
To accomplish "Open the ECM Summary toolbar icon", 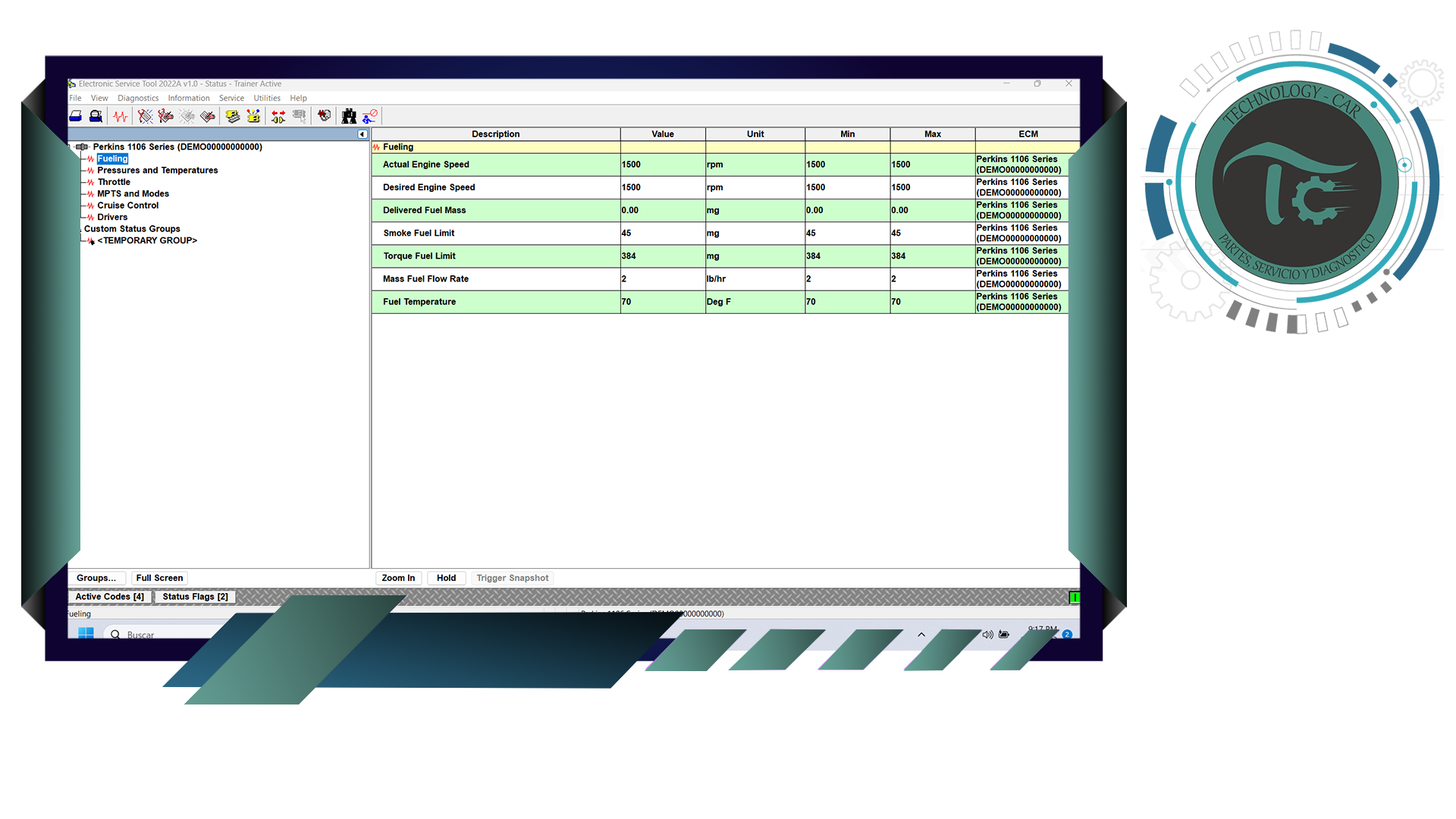I will tap(233, 116).
